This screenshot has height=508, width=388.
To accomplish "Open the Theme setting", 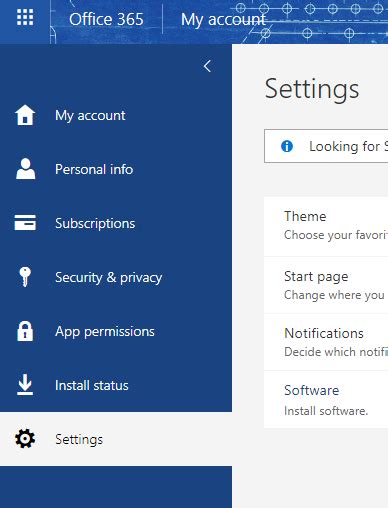I will [x=326, y=226].
